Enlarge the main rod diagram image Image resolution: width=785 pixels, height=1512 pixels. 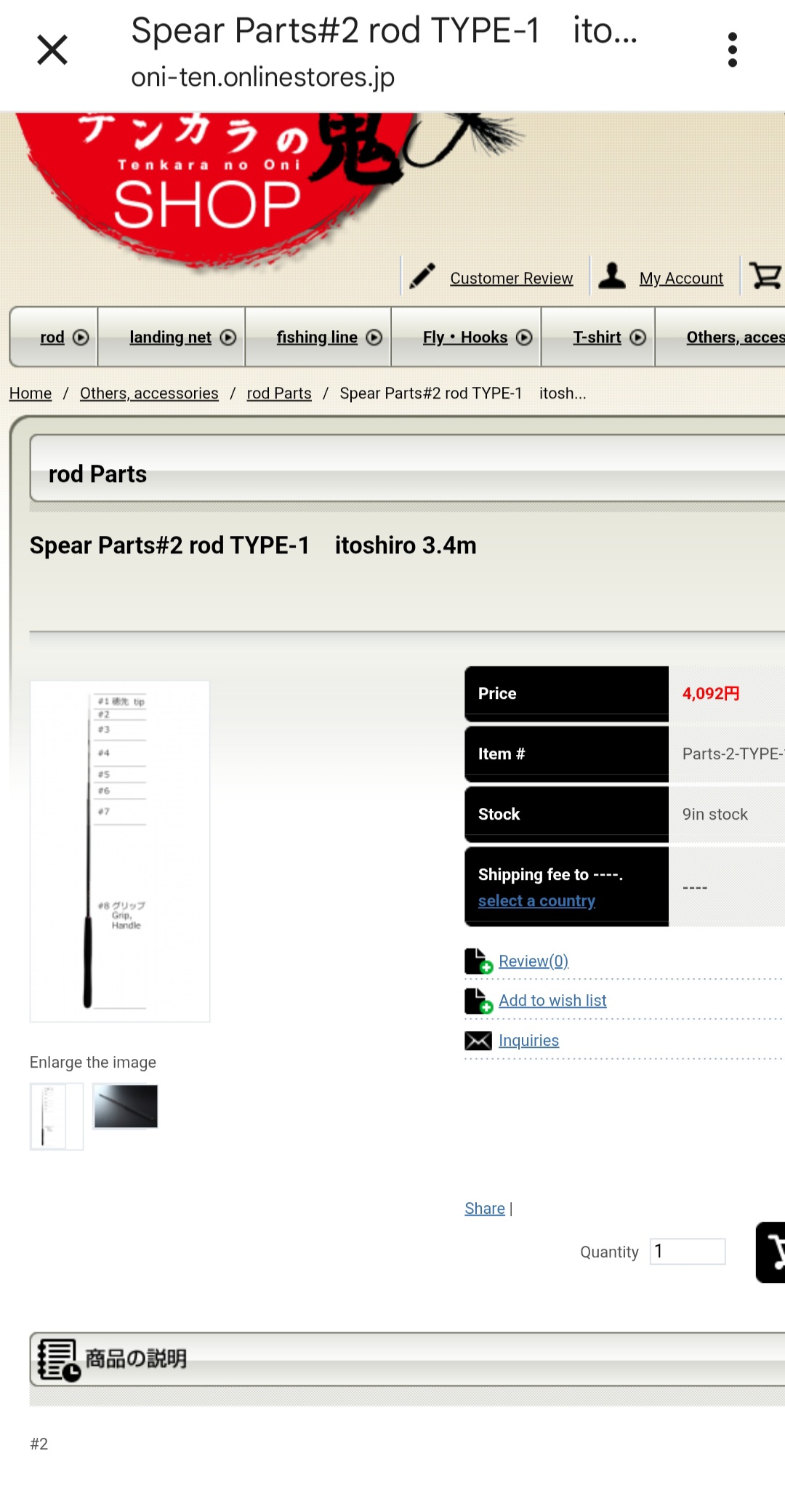pyautogui.click(x=120, y=851)
